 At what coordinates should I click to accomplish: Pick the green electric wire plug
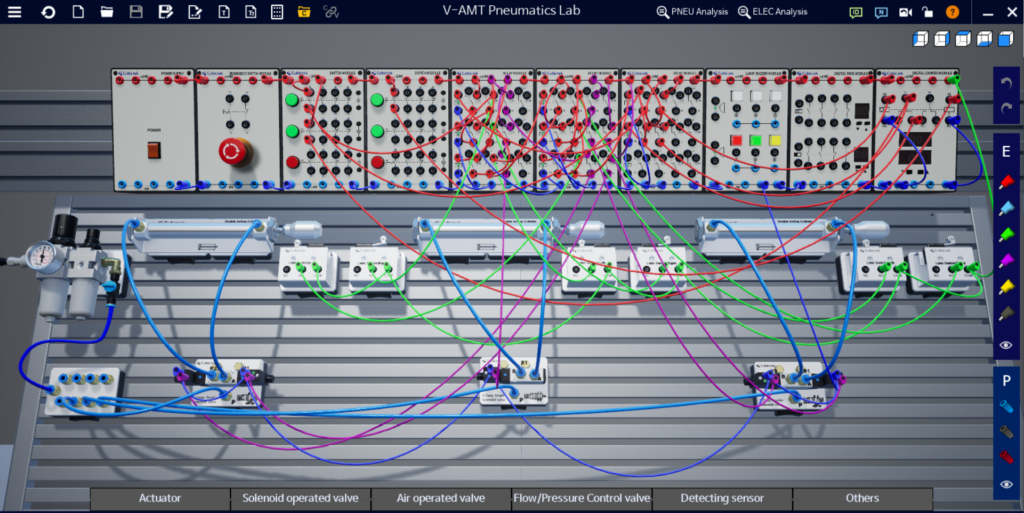(1006, 234)
